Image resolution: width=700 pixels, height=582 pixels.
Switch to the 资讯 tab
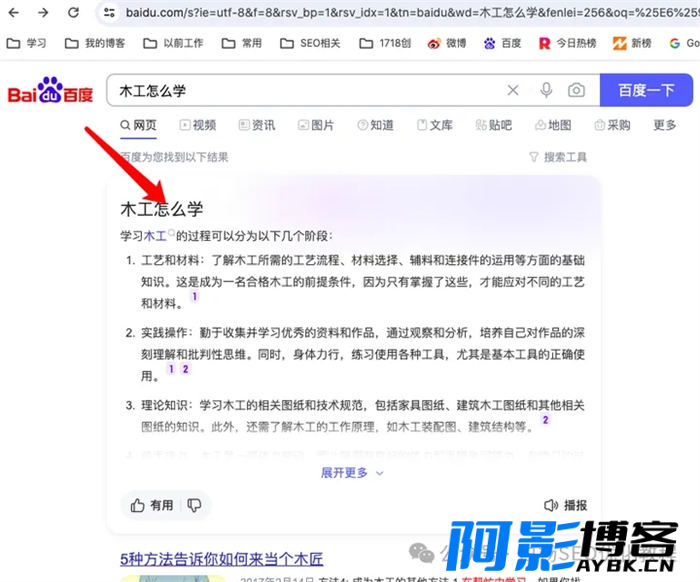(257, 125)
